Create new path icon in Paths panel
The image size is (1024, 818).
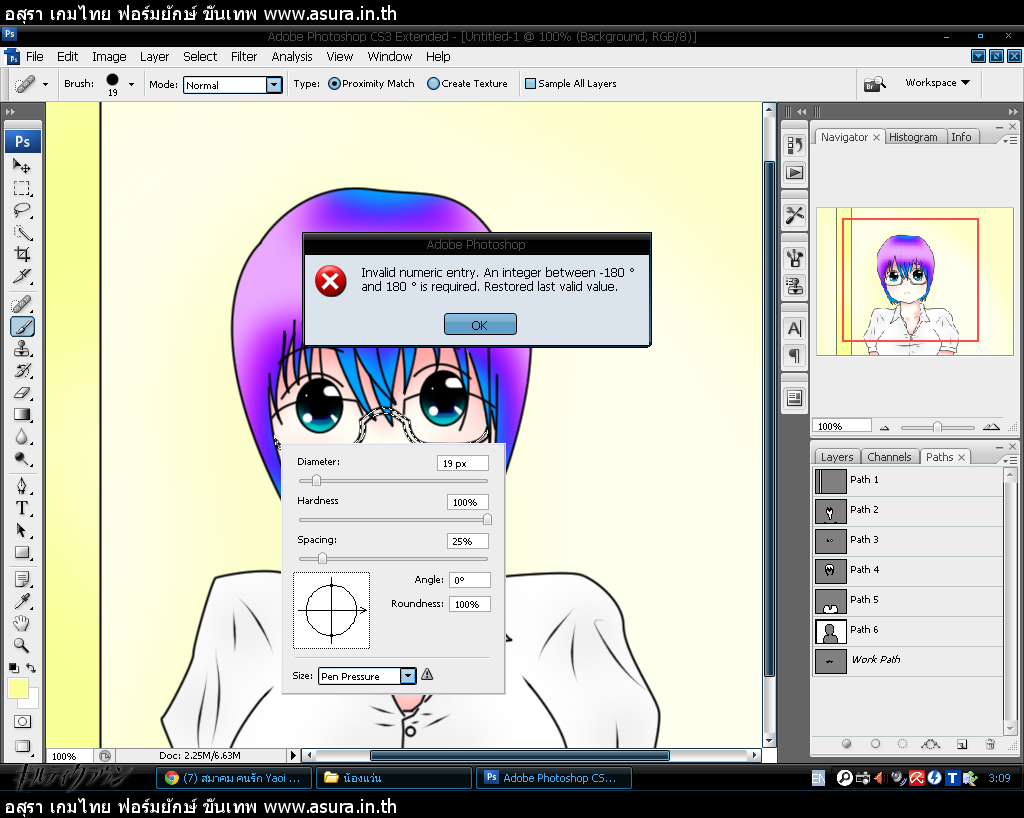(x=962, y=744)
